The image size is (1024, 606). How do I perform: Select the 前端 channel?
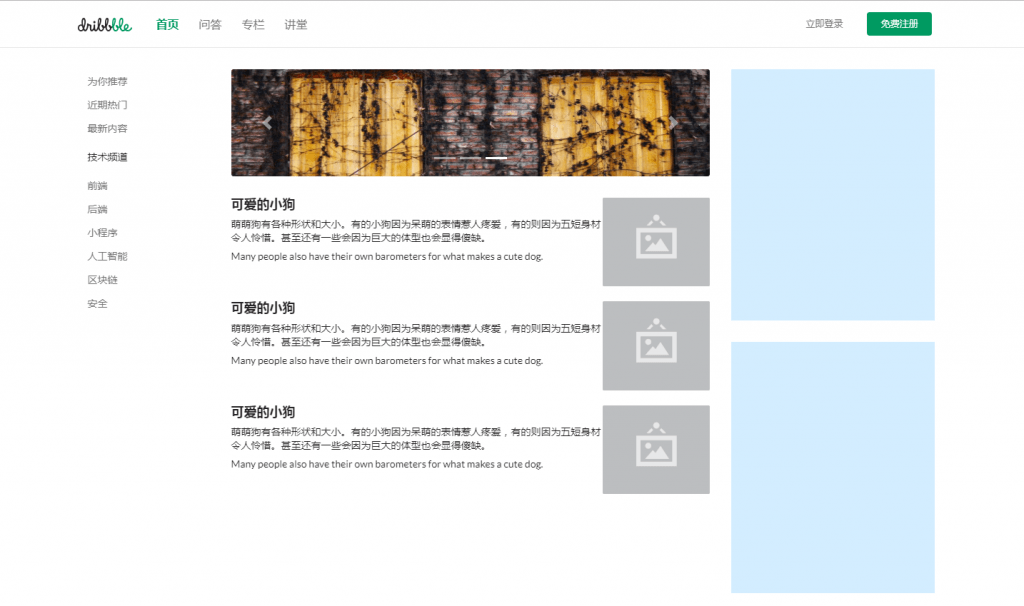96,185
